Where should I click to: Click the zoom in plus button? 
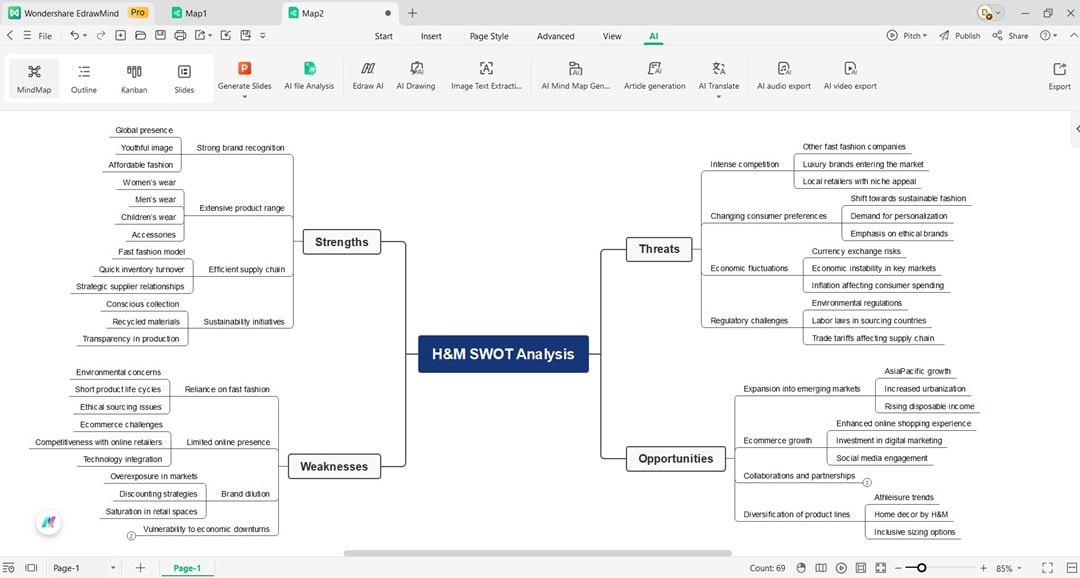(984, 568)
